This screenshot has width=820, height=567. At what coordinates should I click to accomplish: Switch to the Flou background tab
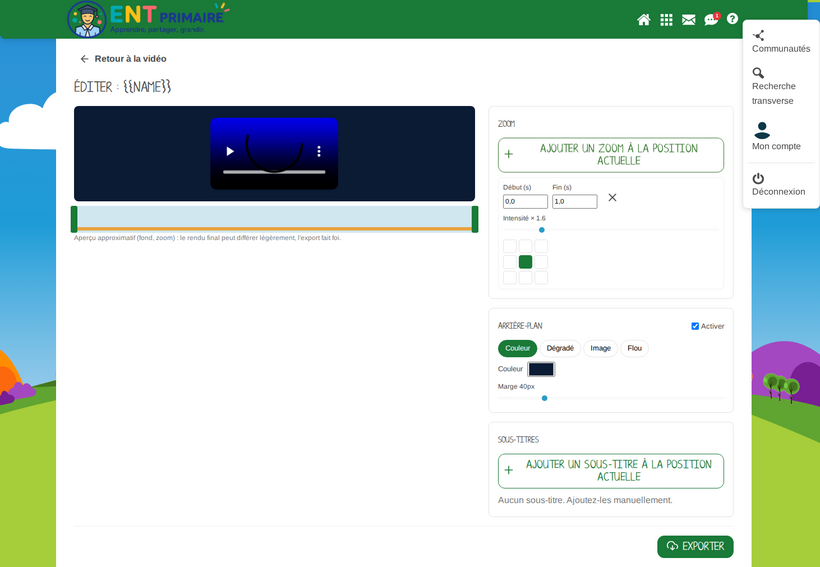point(634,348)
